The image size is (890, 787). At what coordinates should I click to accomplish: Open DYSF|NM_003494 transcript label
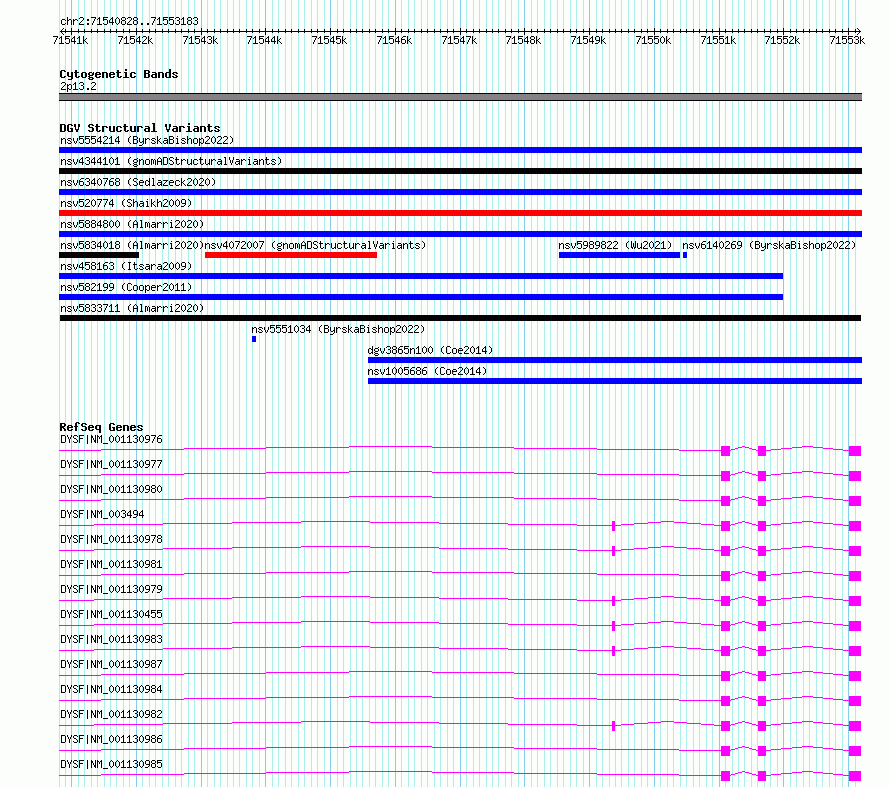point(102,514)
